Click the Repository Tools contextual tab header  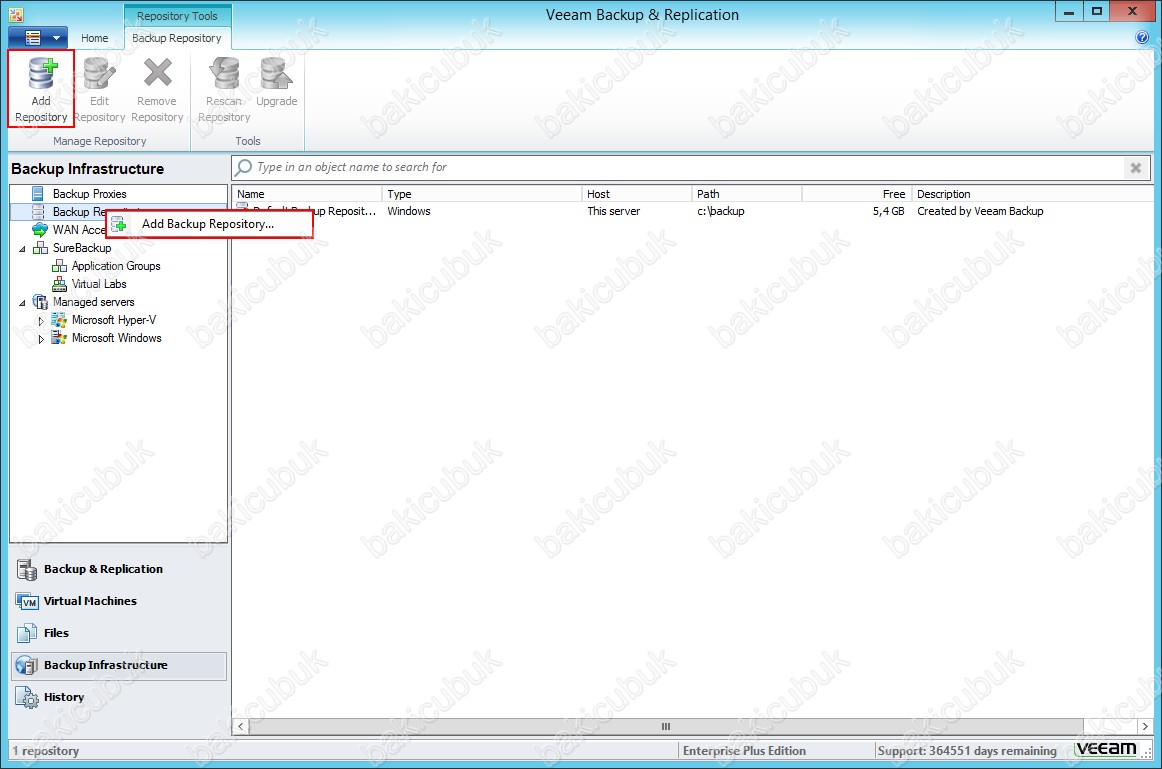click(177, 16)
